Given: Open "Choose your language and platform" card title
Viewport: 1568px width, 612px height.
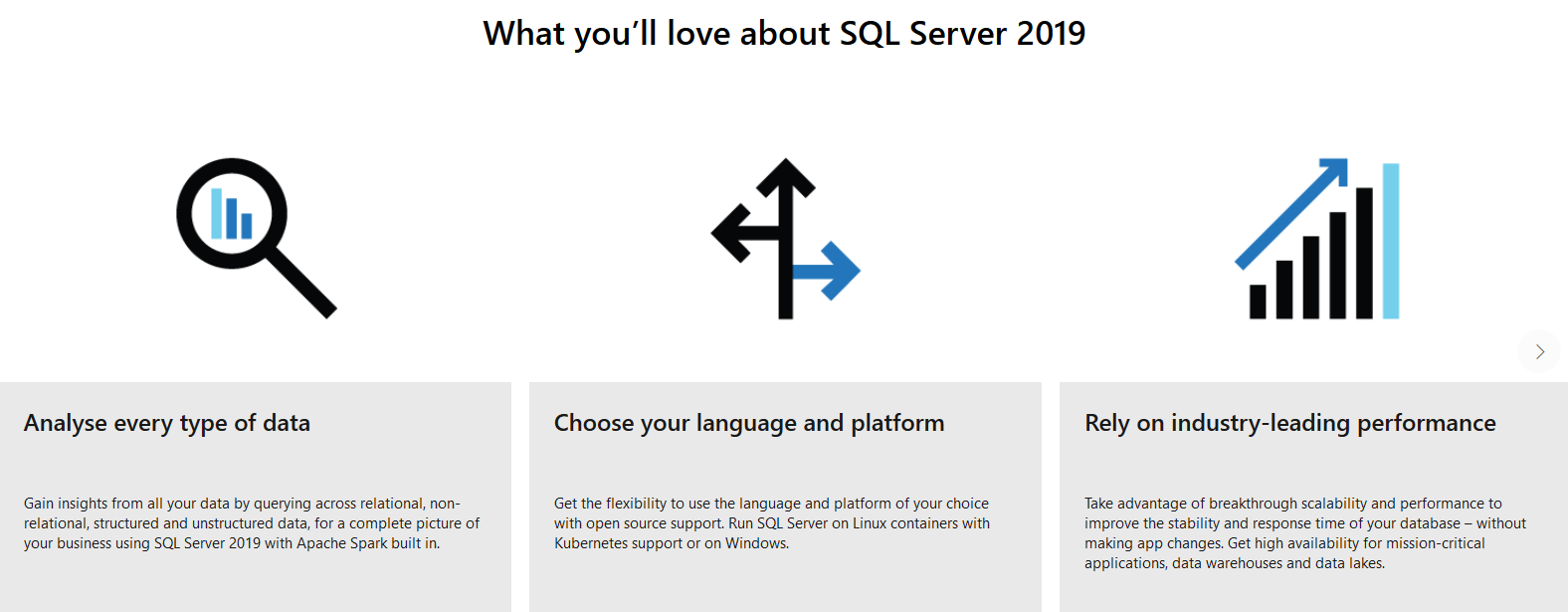Looking at the screenshot, I should (749, 423).
